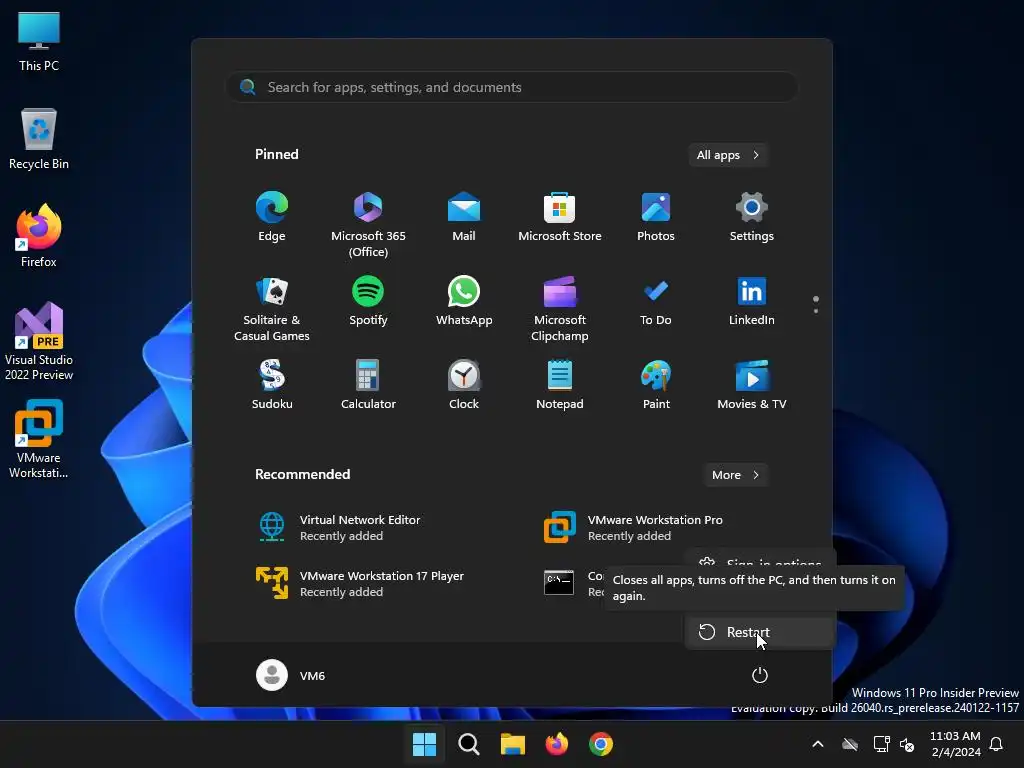Open the taskbar clock and date
The width and height of the screenshot is (1024, 768).
pos(955,744)
